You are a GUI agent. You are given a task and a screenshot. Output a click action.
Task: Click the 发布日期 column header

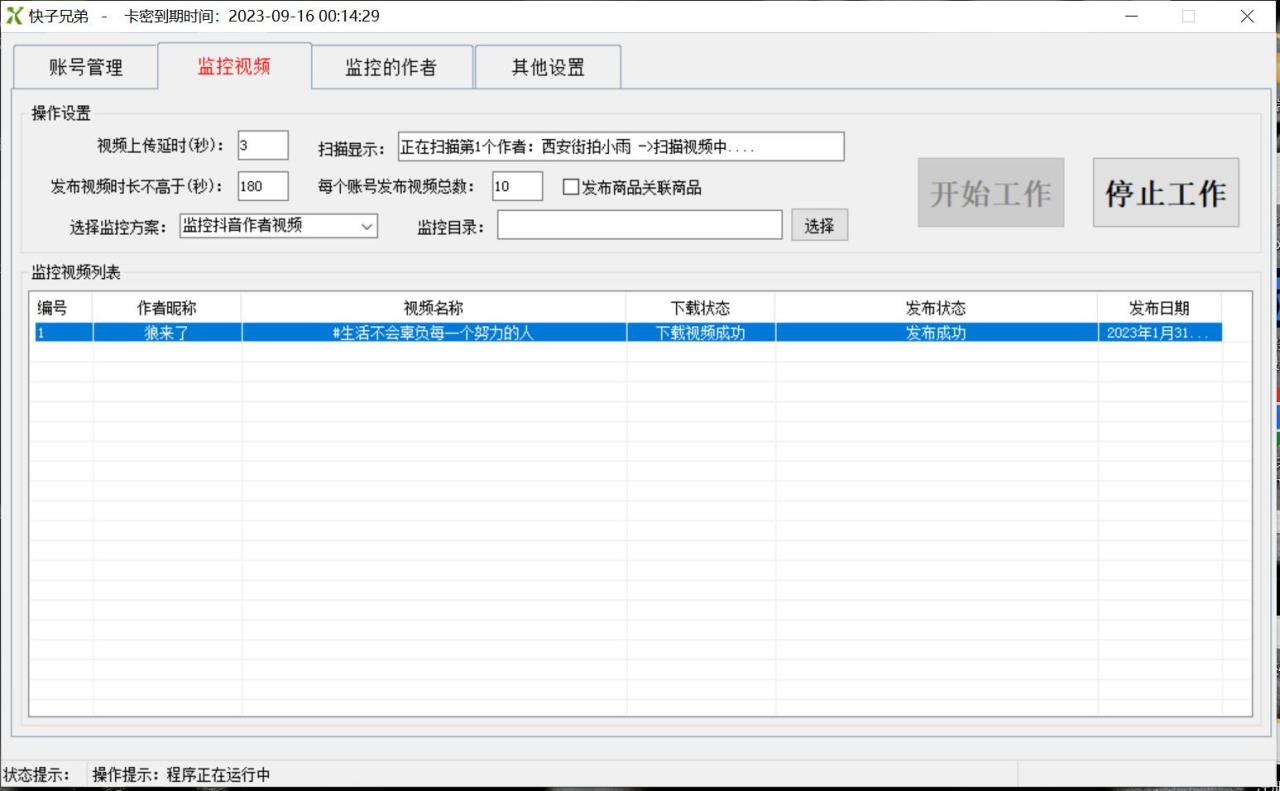coord(1161,308)
